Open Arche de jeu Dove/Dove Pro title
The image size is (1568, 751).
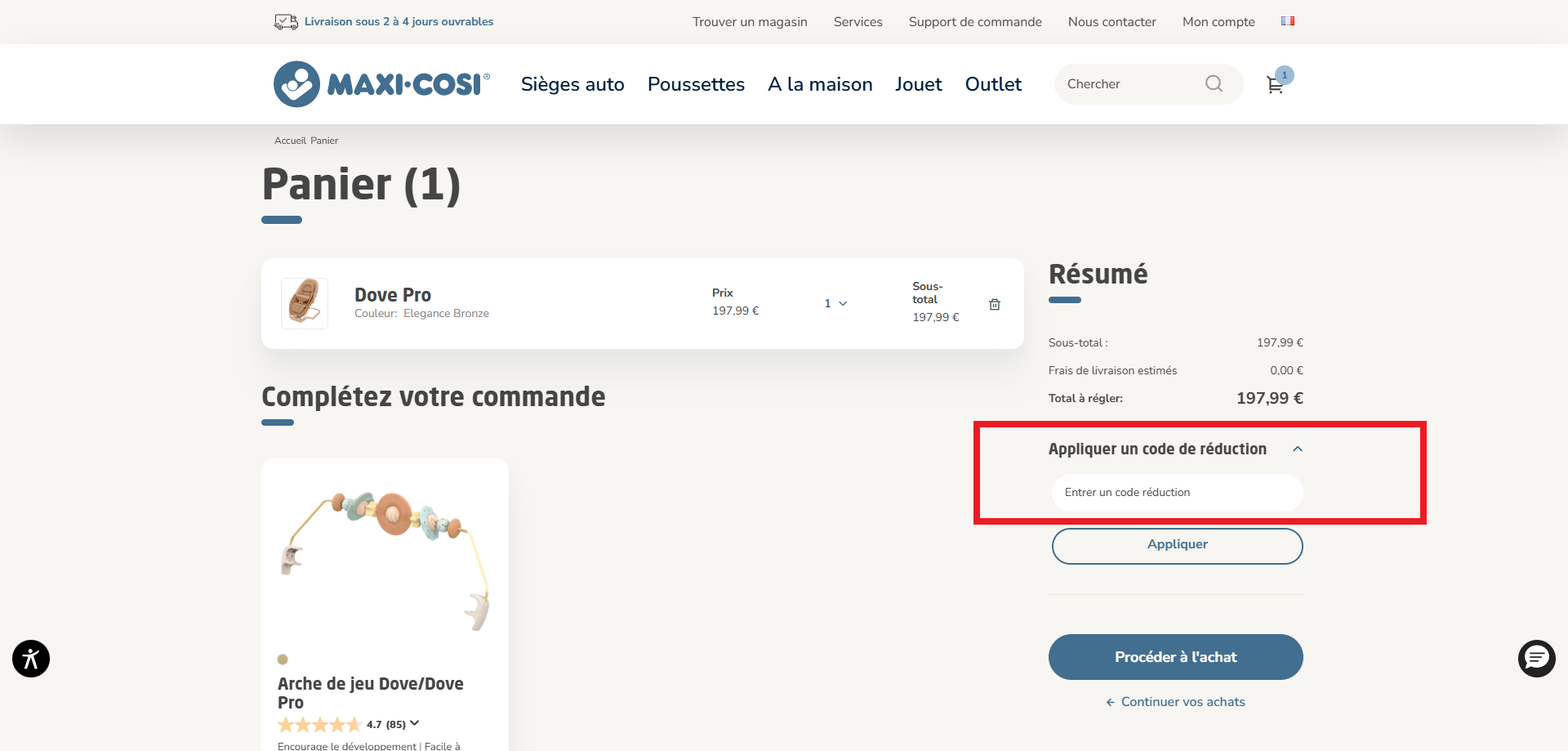tap(371, 693)
